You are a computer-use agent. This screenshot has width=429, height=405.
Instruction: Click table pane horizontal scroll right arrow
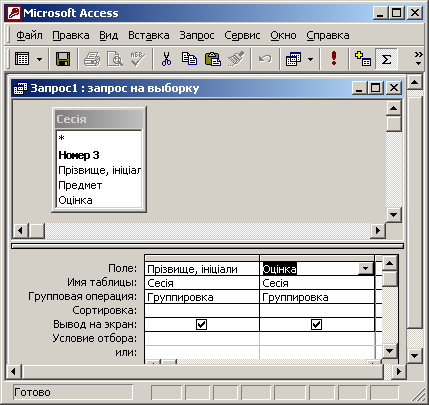[x=378, y=230]
